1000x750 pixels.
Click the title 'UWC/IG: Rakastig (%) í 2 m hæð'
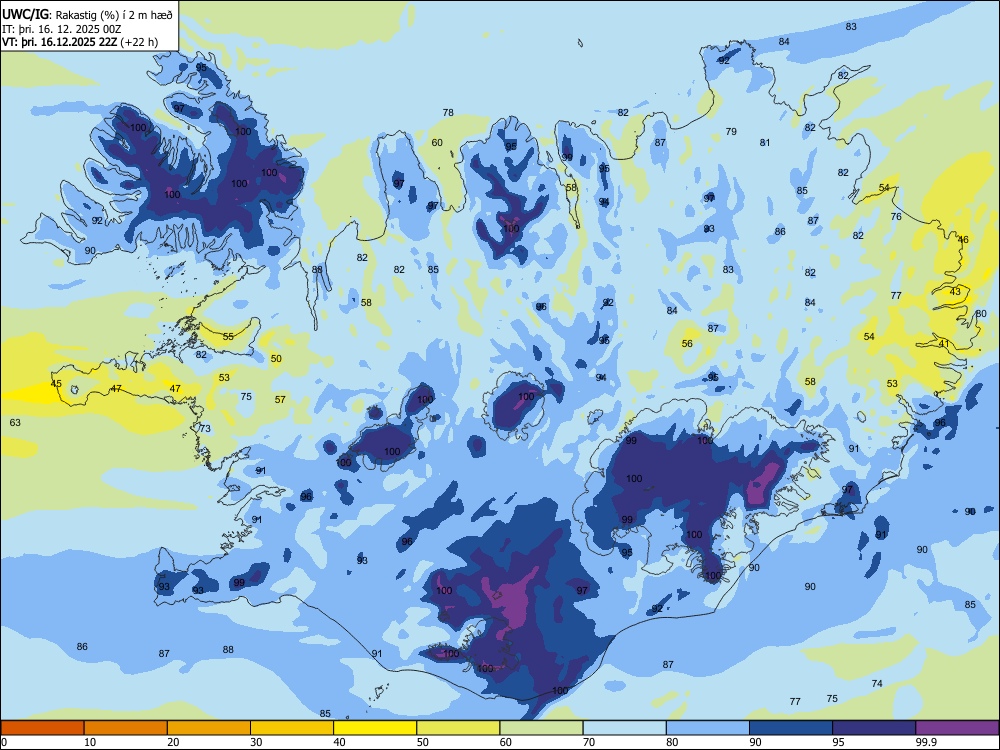click(87, 15)
